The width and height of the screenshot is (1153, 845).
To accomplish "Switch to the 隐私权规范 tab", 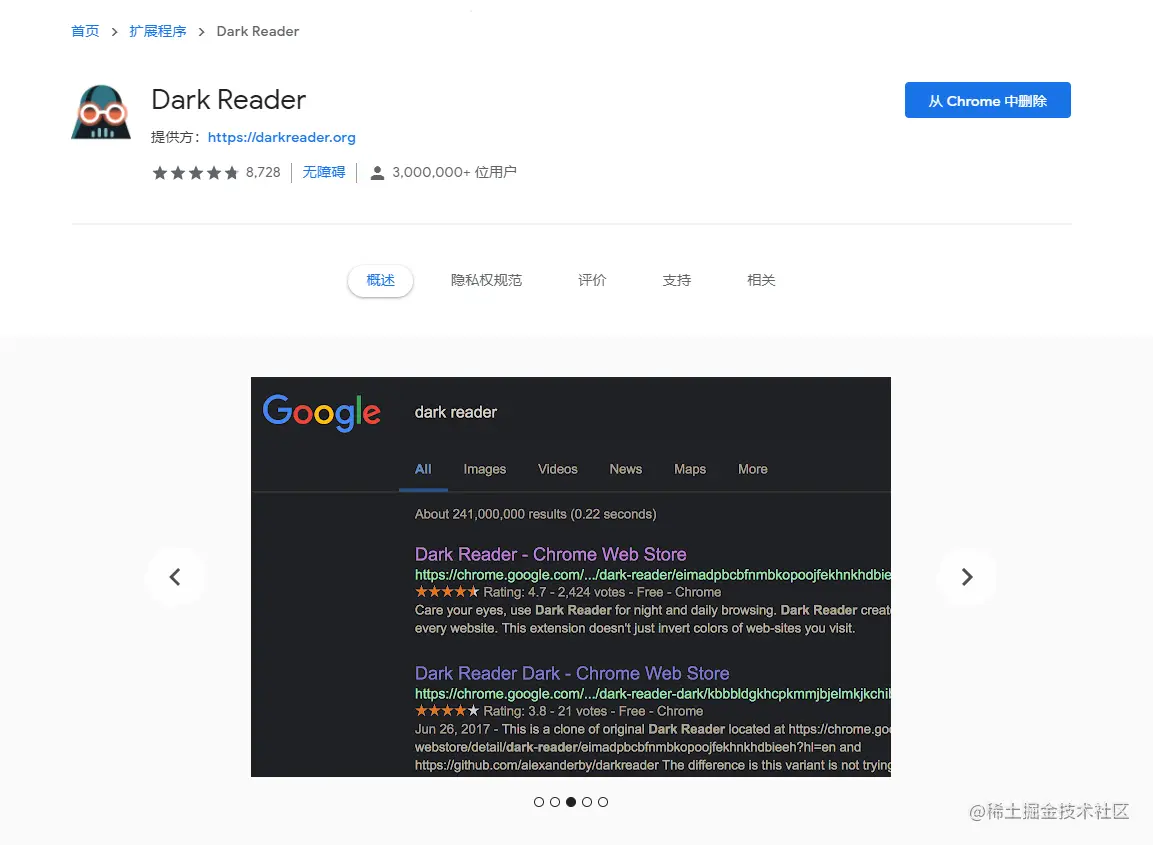I will [486, 280].
